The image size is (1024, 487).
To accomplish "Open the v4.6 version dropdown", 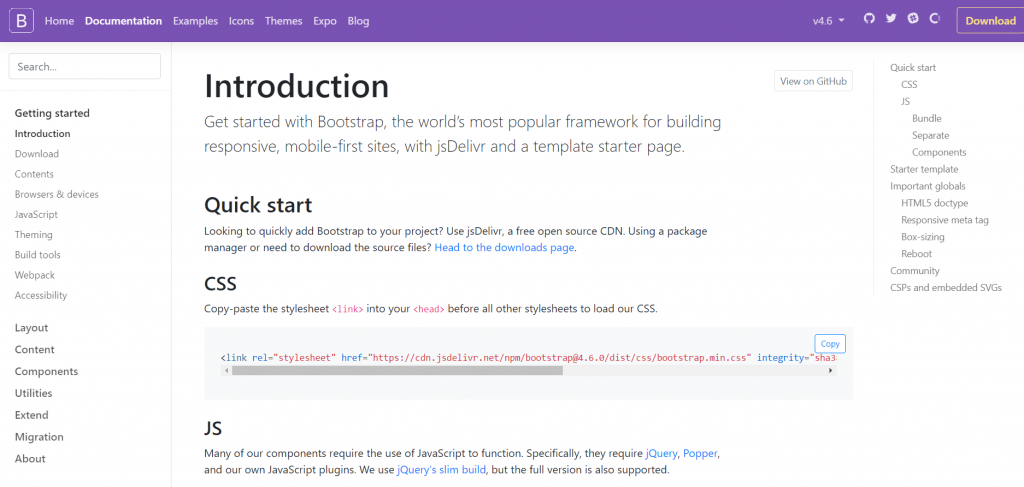I will coord(829,21).
